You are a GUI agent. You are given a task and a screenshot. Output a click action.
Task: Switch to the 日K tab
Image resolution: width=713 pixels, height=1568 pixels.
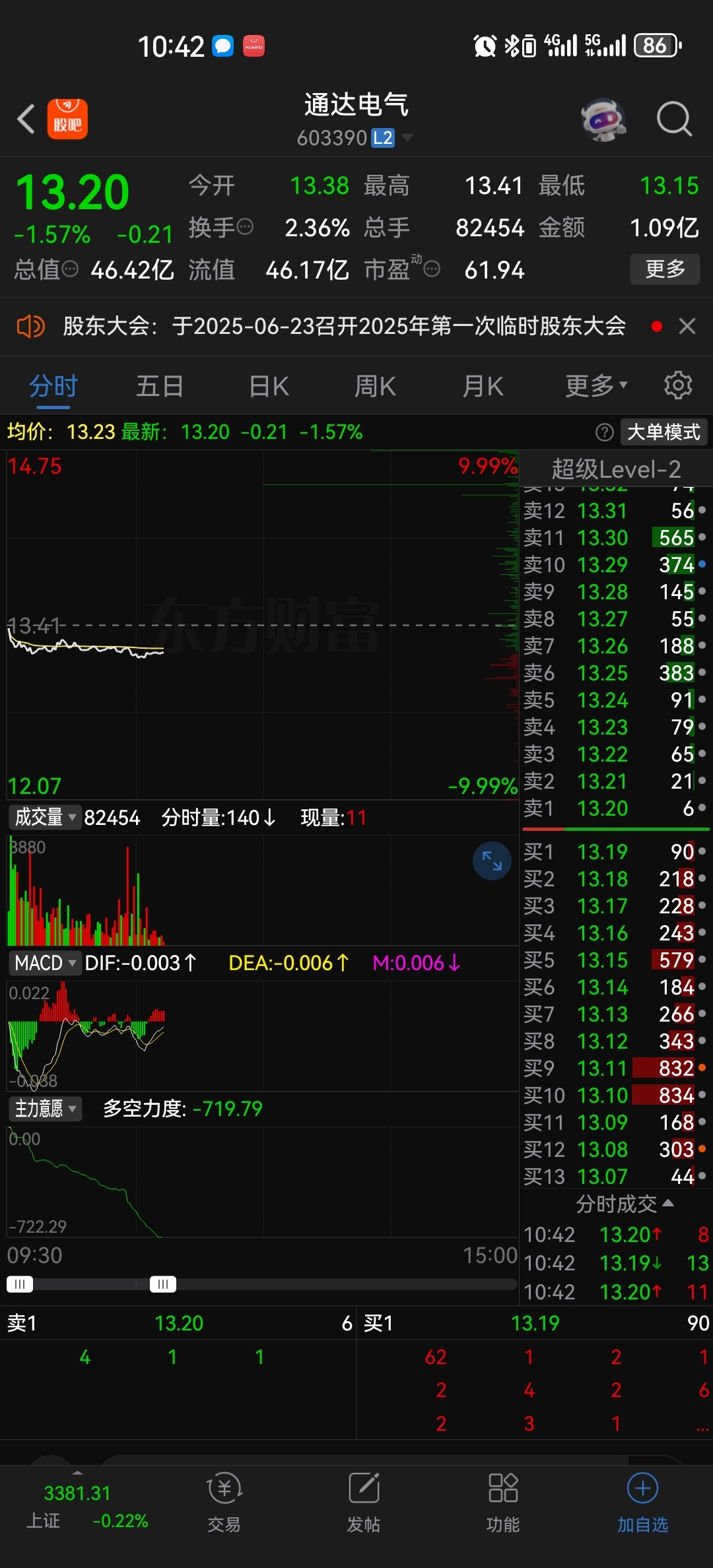tap(269, 386)
